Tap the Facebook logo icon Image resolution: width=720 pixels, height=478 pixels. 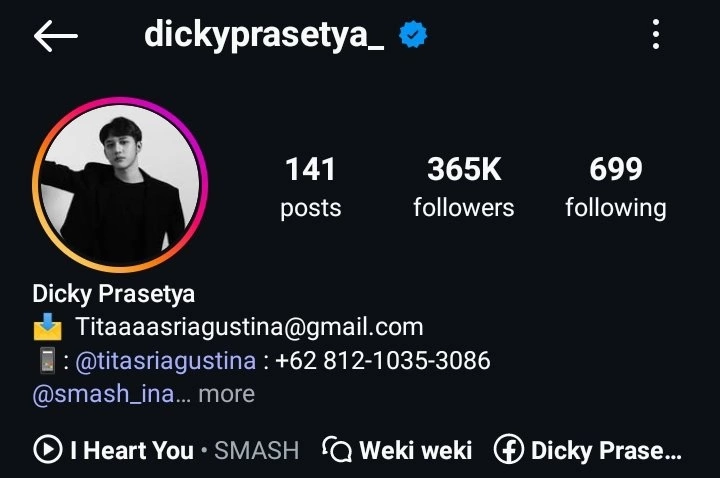[x=509, y=449]
